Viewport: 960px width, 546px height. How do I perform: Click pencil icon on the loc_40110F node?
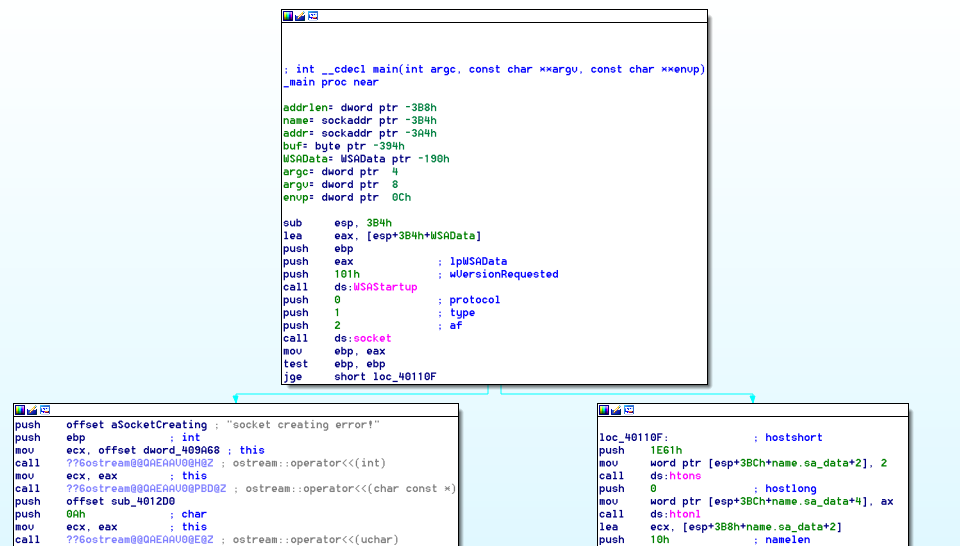(x=616, y=410)
